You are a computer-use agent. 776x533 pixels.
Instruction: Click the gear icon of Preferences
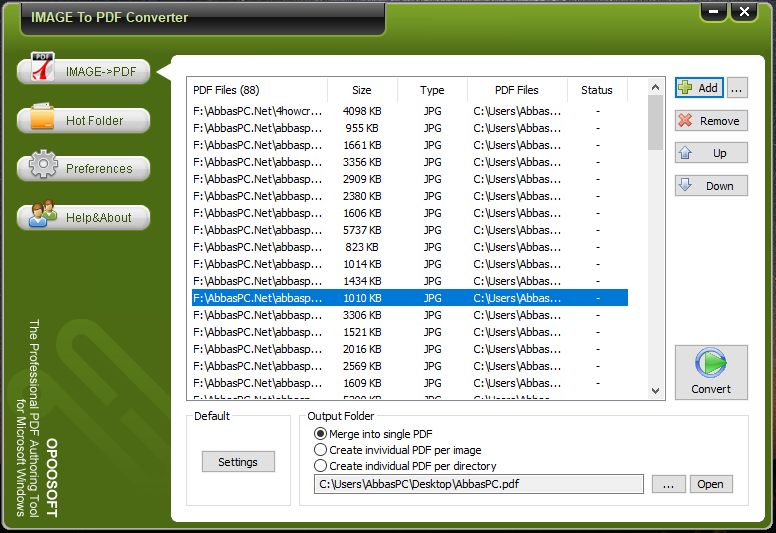43,164
